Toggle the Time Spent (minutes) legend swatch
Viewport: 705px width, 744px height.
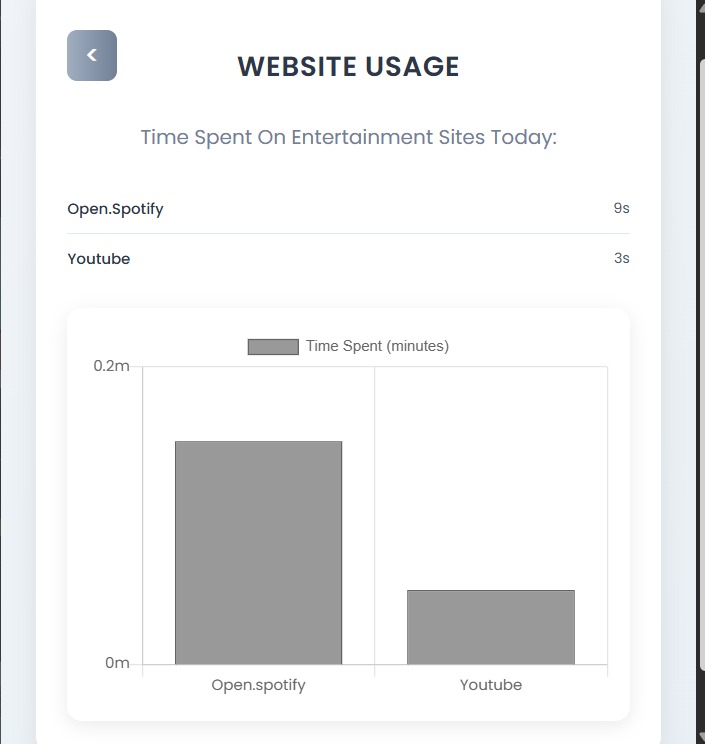(273, 347)
